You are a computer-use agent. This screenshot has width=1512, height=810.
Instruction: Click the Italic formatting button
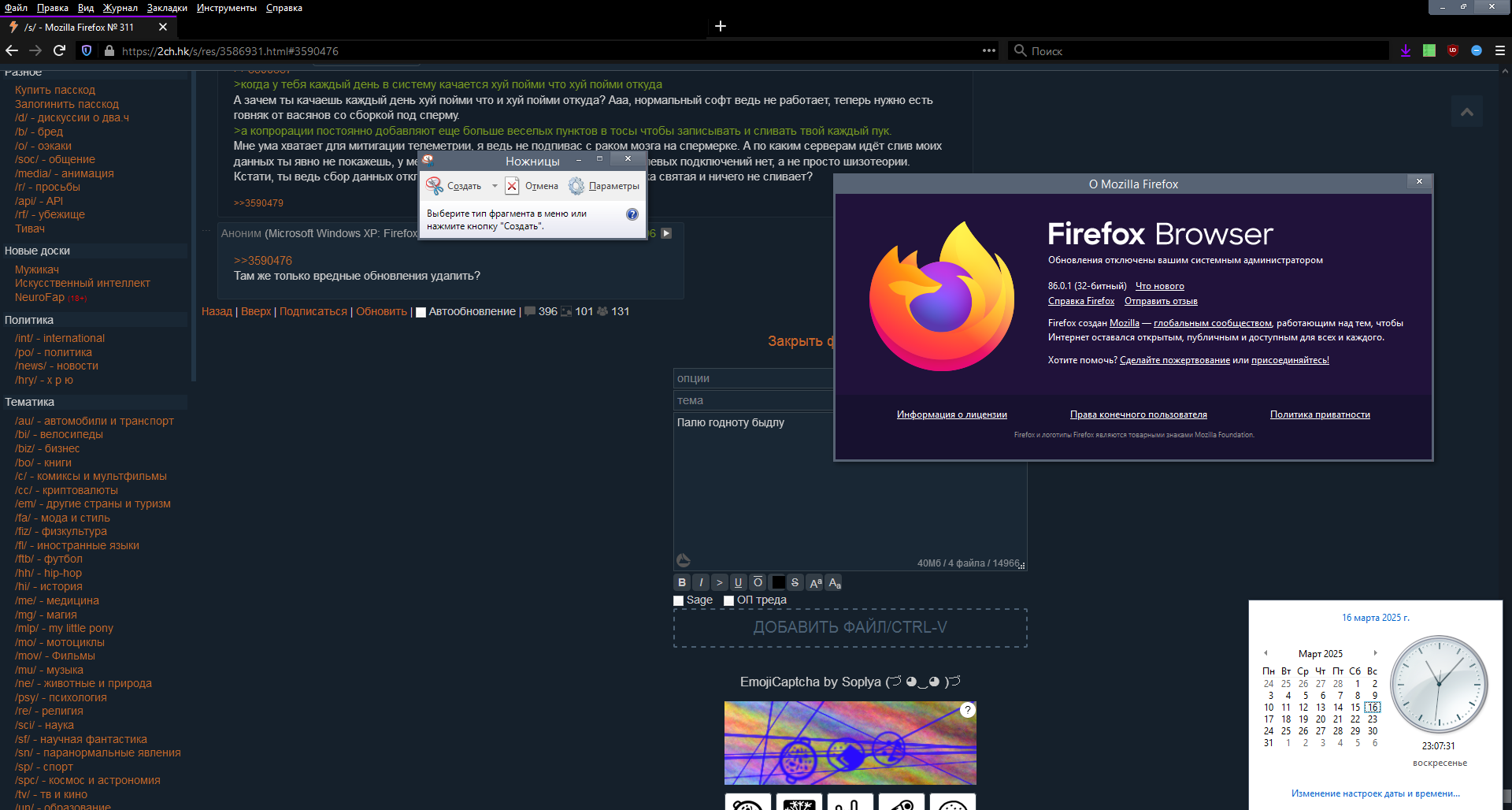pos(701,582)
